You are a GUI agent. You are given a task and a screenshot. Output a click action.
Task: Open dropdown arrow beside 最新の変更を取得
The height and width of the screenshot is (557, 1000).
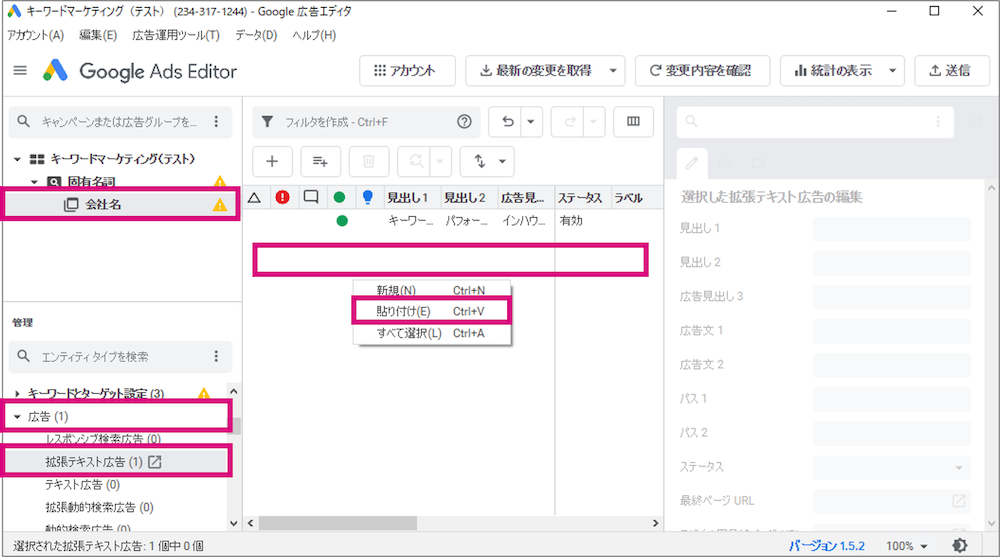point(613,71)
